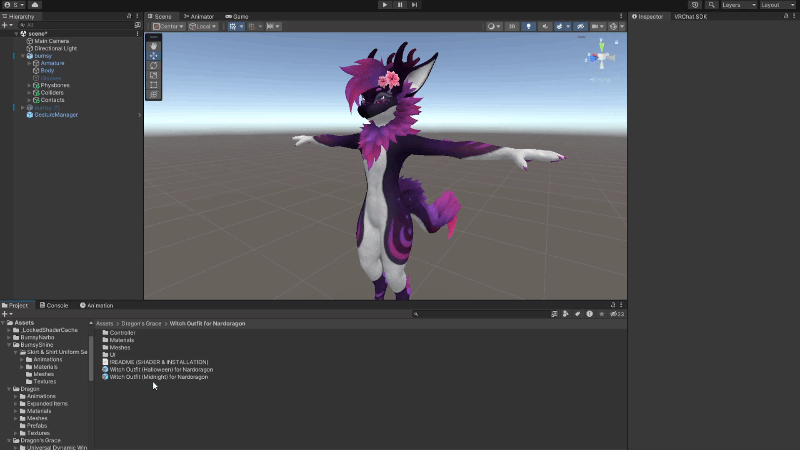The width and height of the screenshot is (800, 450).
Task: Open the scene camera settings dropdown
Action: click(x=597, y=27)
